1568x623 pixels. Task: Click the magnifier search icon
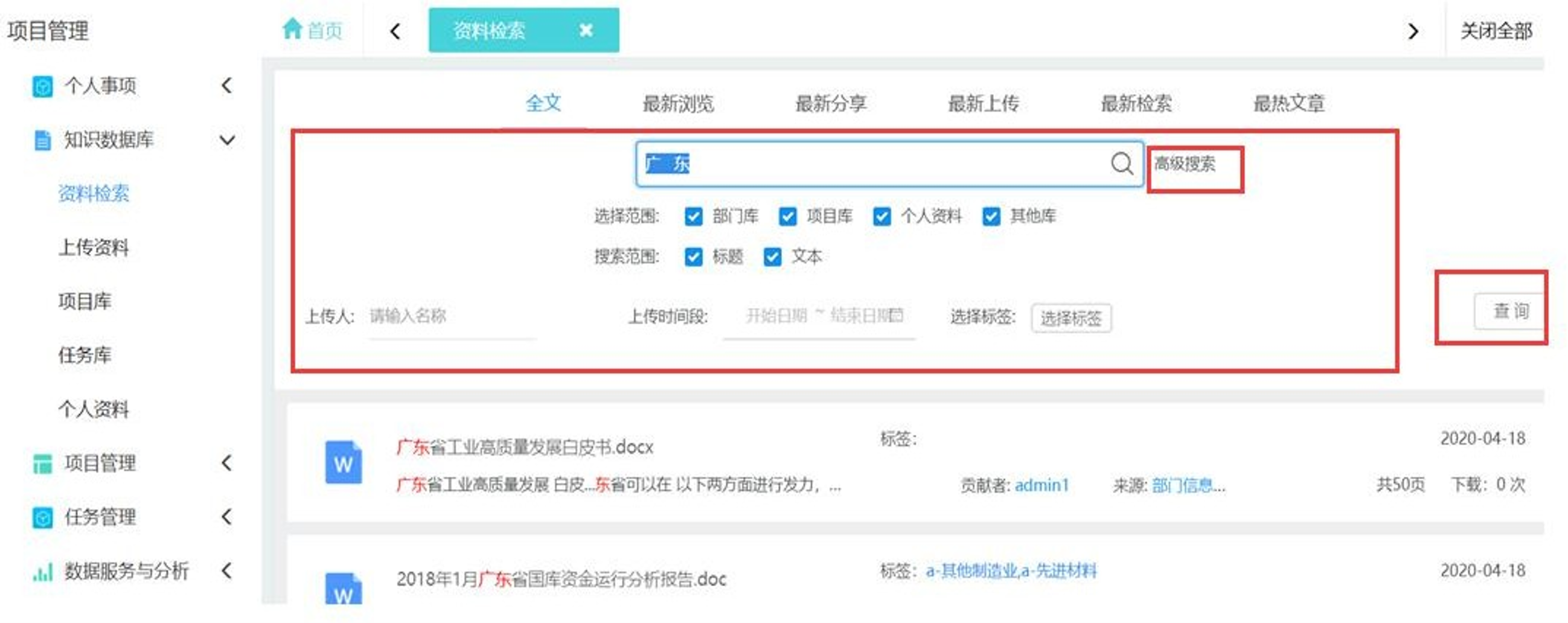point(1121,164)
